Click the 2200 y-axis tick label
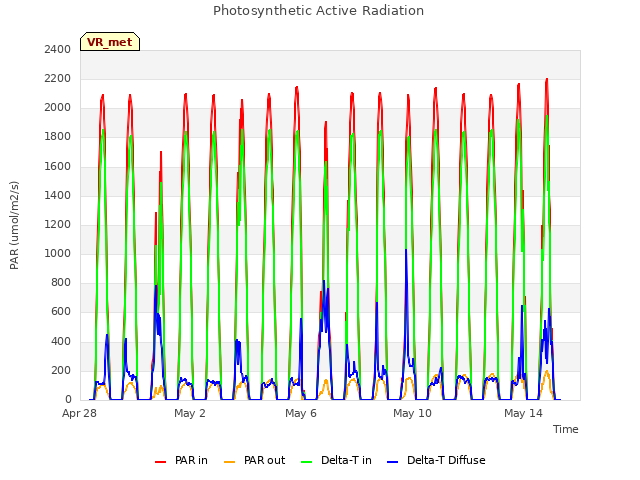The height and width of the screenshot is (480, 640). coord(58,78)
